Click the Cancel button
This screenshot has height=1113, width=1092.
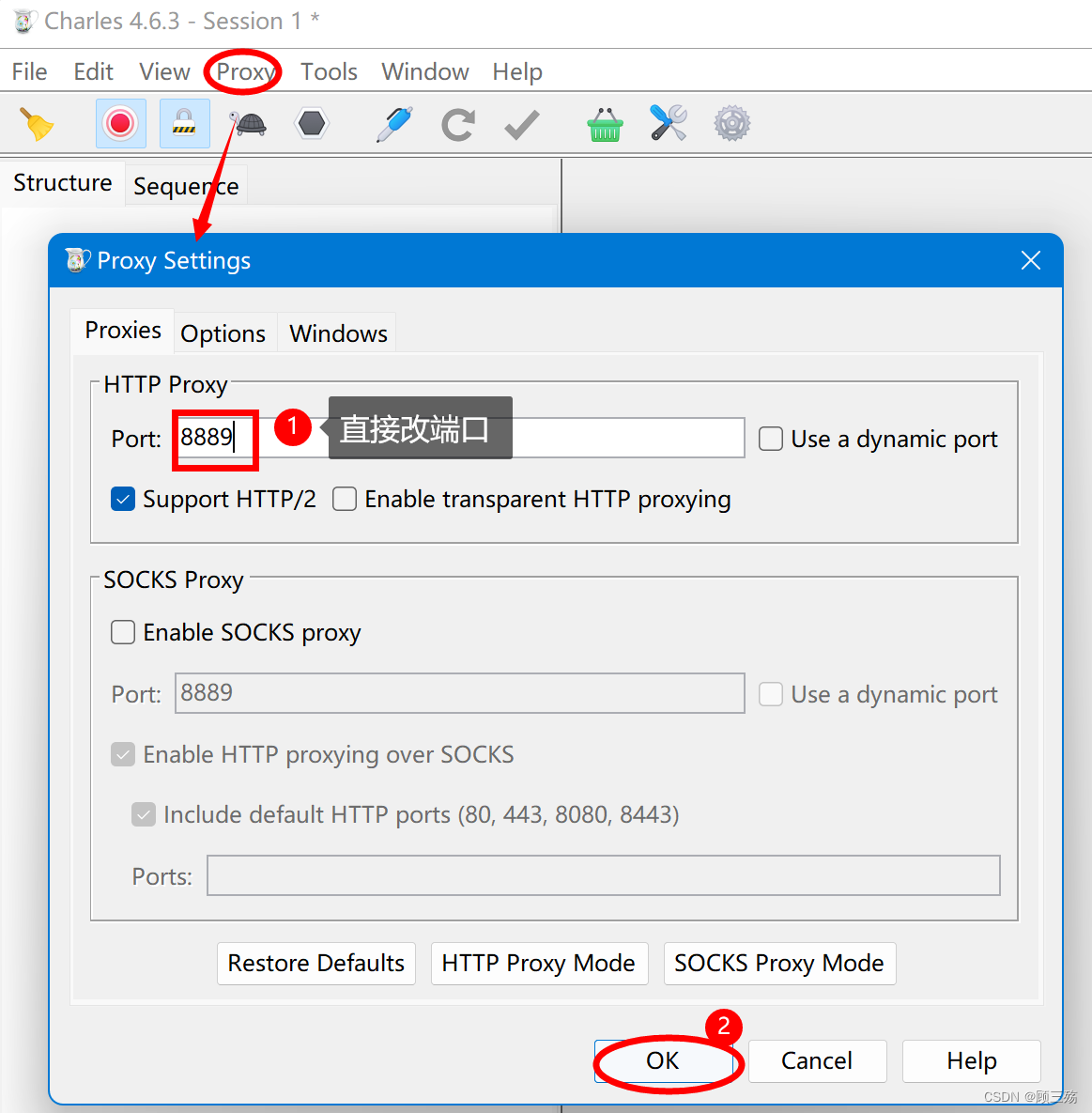click(x=818, y=1060)
